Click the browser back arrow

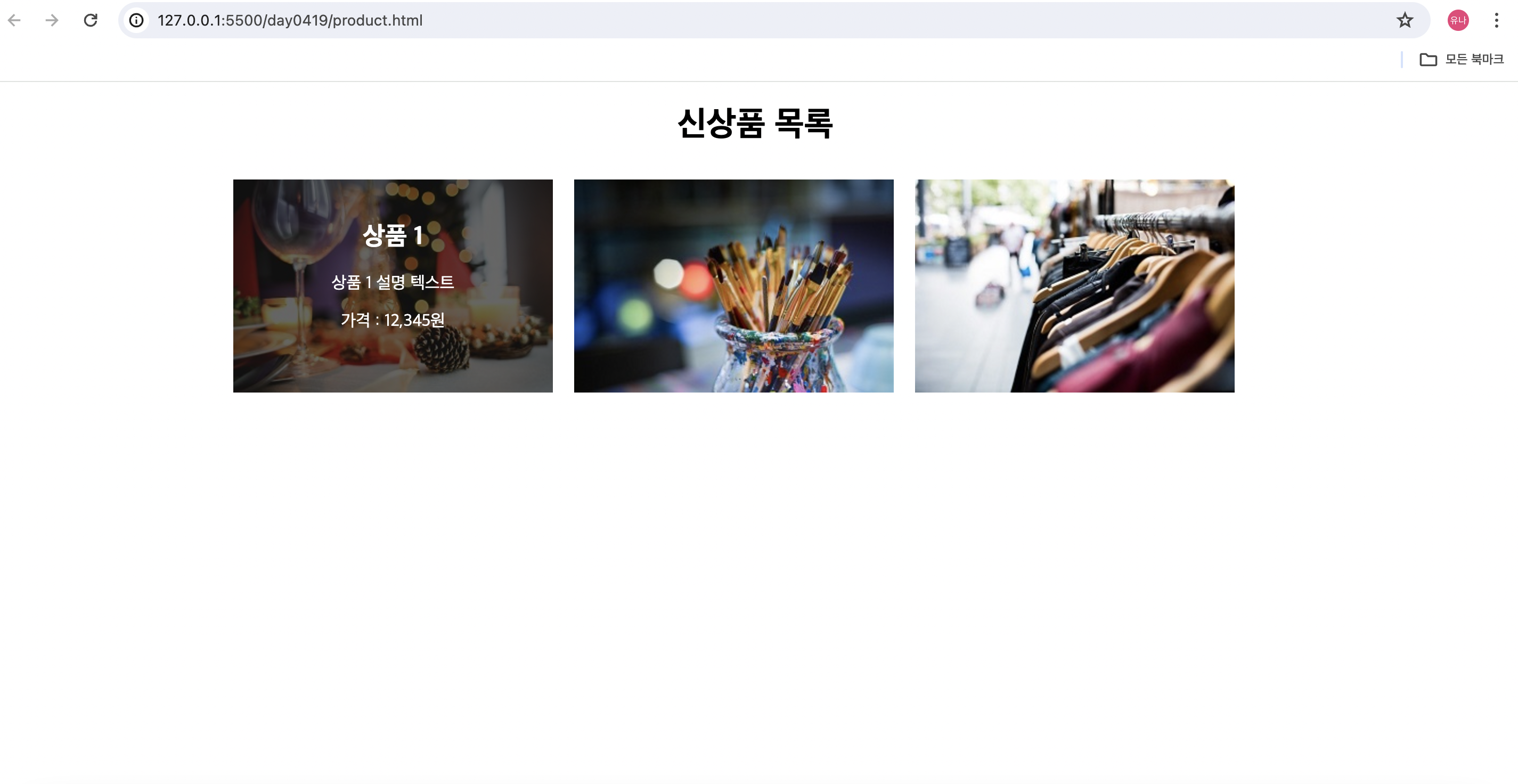(x=14, y=21)
